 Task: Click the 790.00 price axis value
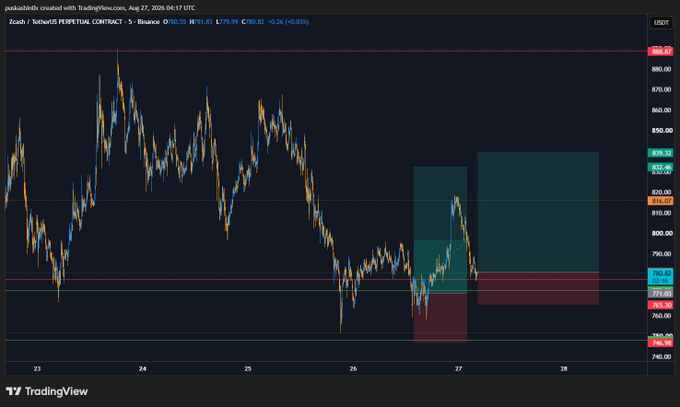point(661,254)
